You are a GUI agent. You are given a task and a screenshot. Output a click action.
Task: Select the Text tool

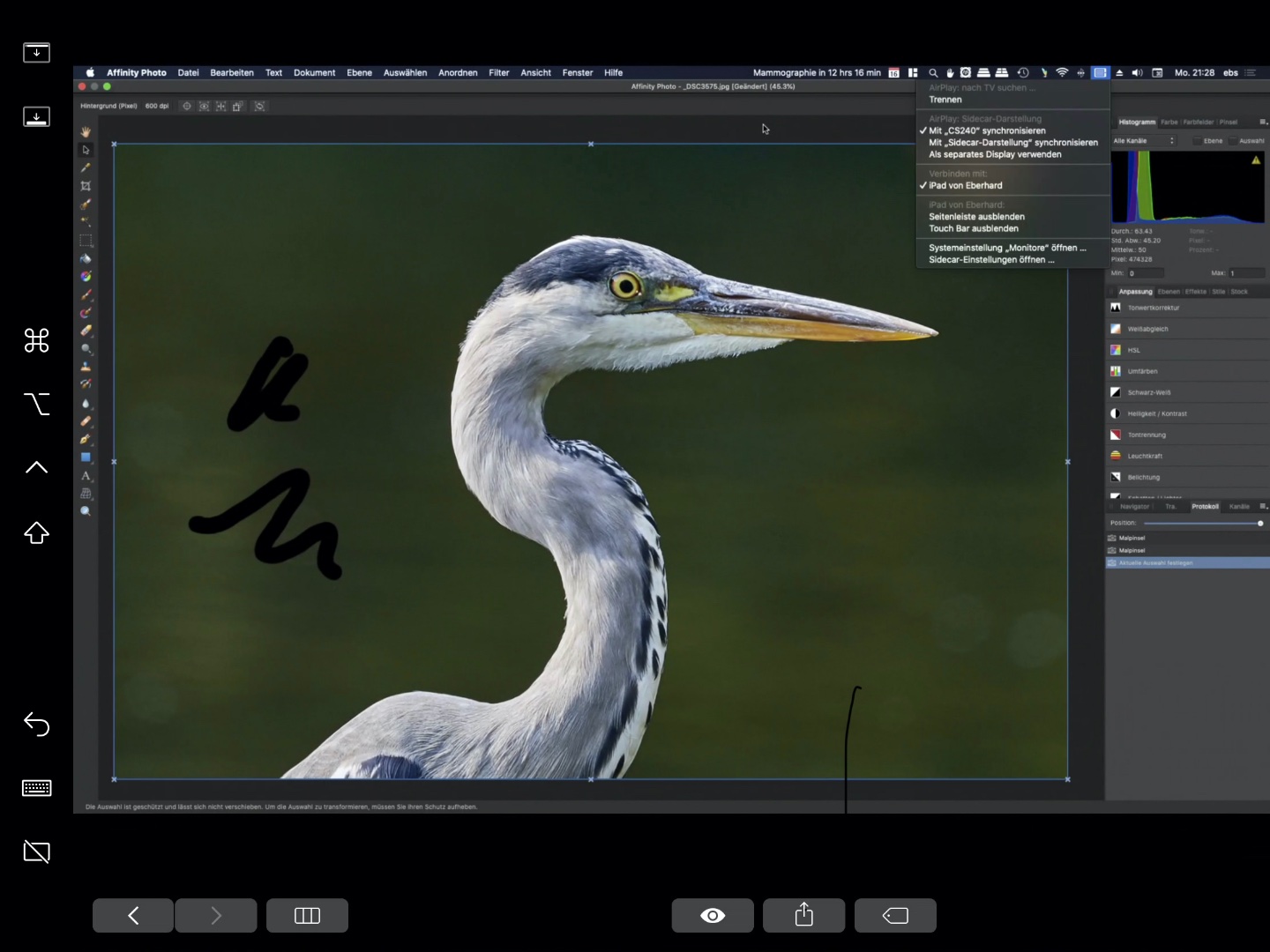[x=86, y=476]
